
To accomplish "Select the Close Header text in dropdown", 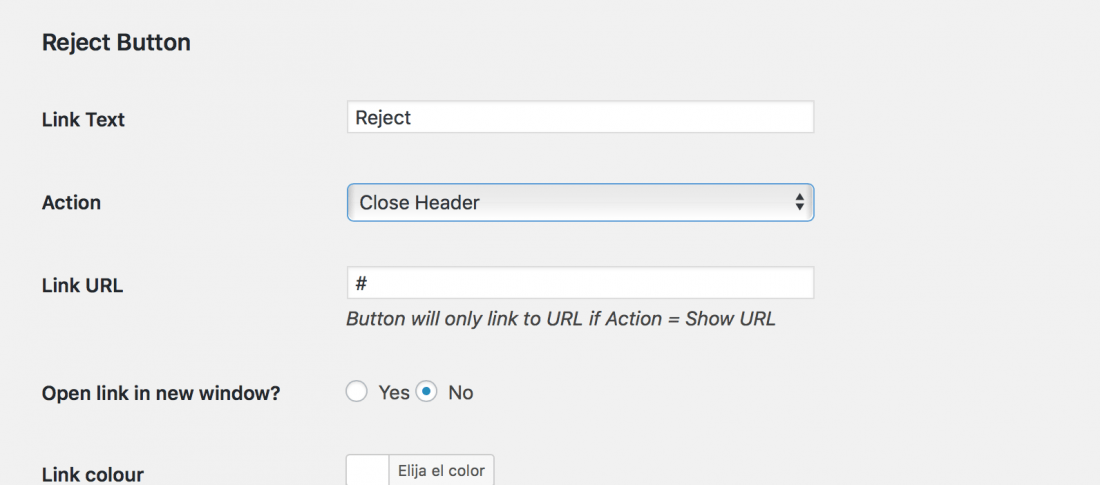I will point(420,203).
